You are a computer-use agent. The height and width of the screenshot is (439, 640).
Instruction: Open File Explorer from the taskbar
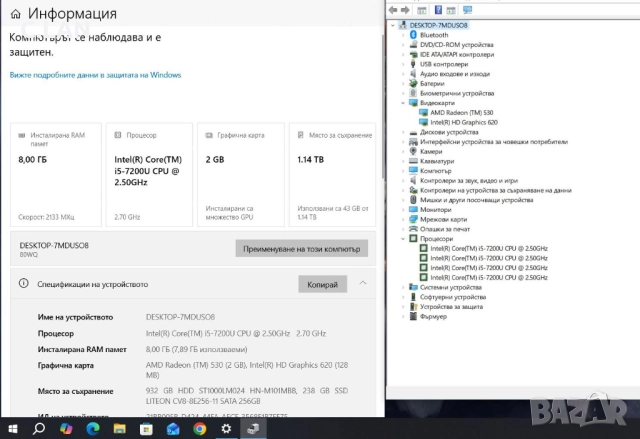pyautogui.click(x=119, y=428)
